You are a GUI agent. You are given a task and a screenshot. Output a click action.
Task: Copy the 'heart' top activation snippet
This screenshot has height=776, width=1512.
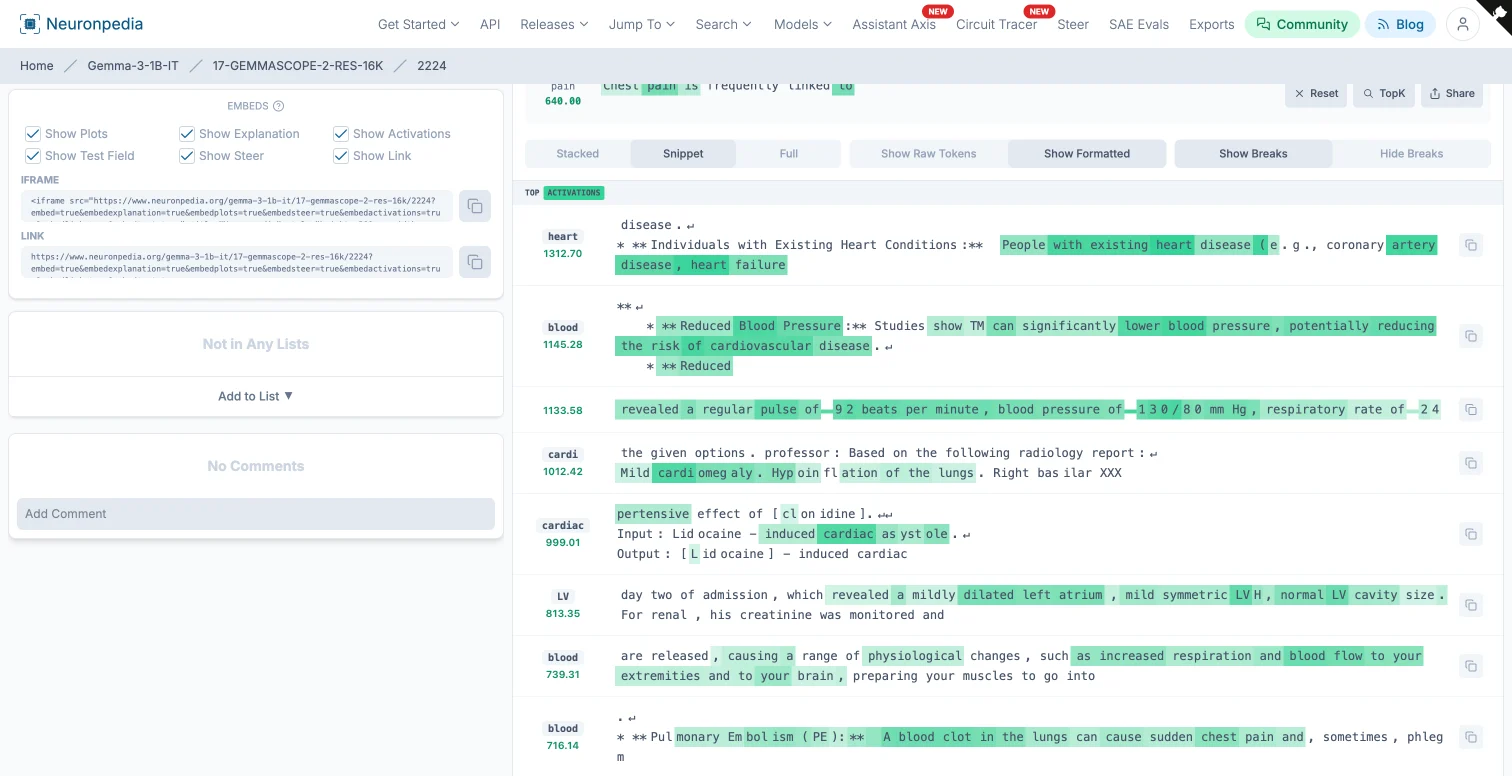click(x=1470, y=245)
